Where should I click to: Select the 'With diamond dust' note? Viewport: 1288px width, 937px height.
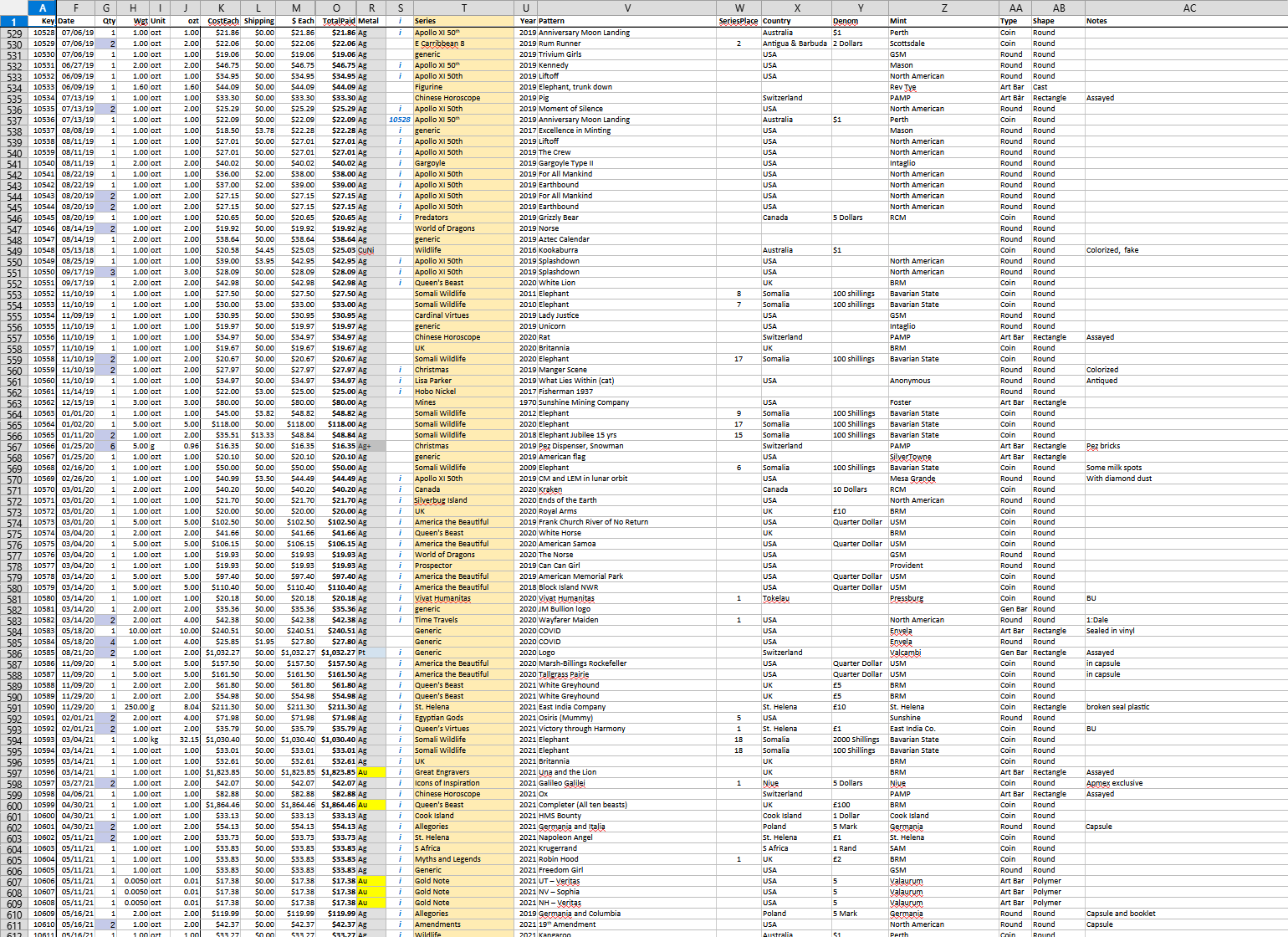(1189, 479)
